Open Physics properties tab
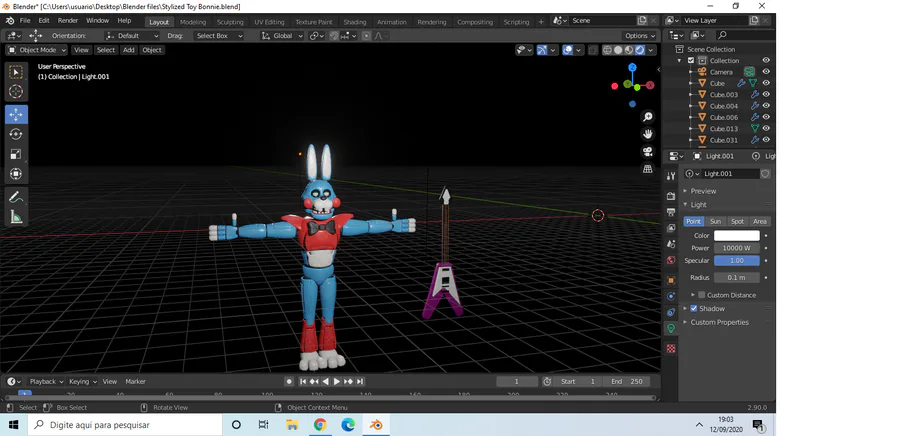Viewport: 900px width, 436px height. pyautogui.click(x=670, y=297)
